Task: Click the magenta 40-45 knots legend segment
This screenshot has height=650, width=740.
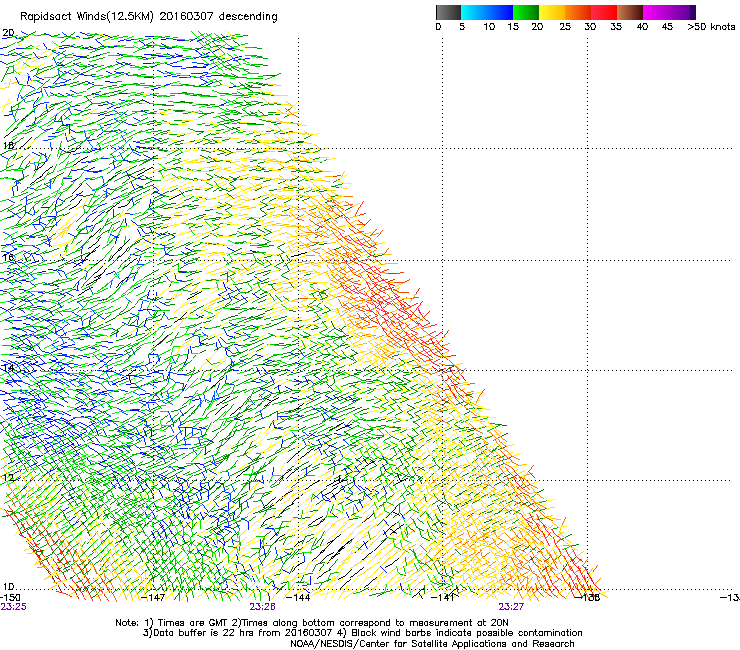Action: click(x=656, y=12)
